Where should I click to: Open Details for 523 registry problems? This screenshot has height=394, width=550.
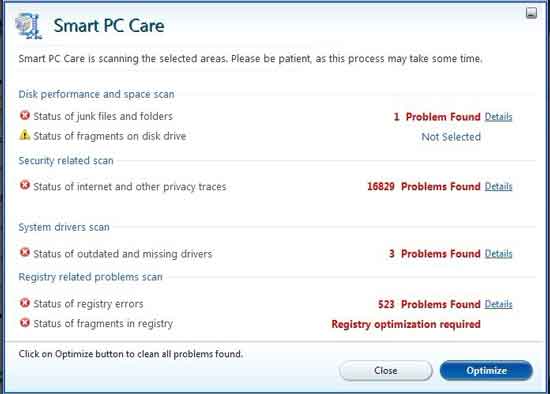point(498,304)
